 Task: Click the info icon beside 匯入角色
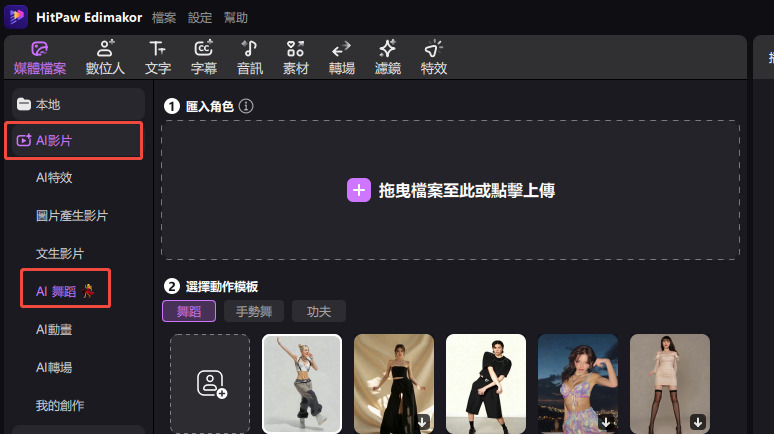tap(246, 106)
